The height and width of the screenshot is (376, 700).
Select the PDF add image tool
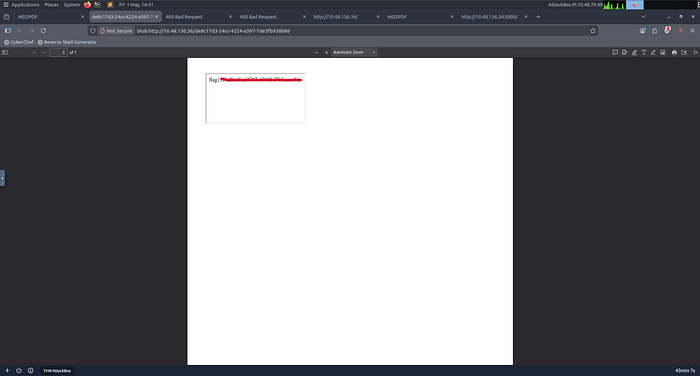coord(663,52)
